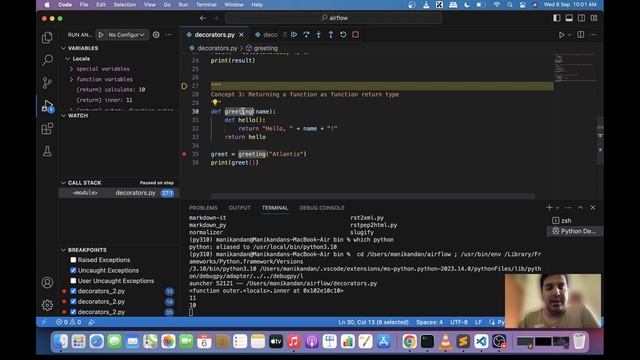Stop the debug session
The image size is (640, 360).
(356, 35)
